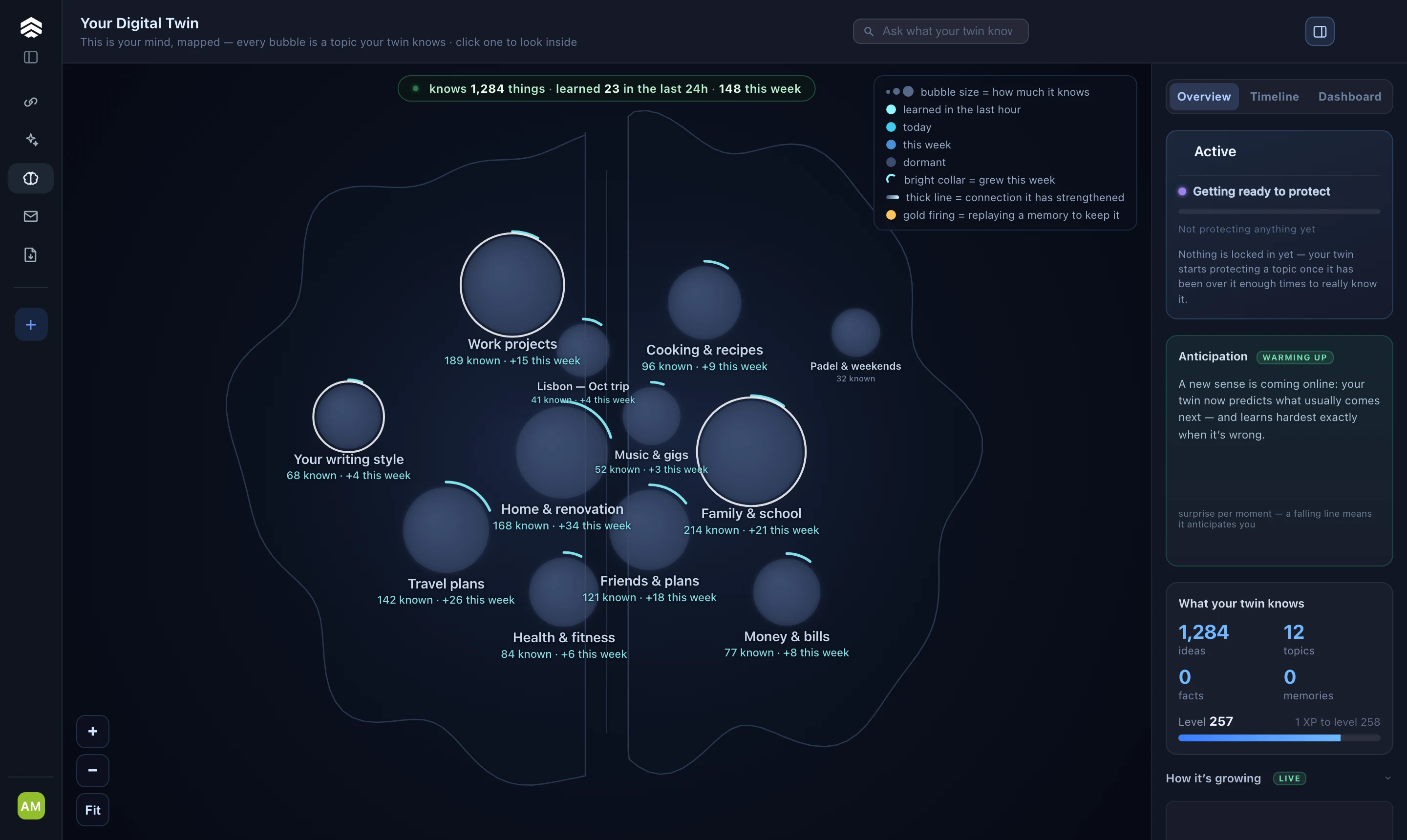
Task: Click the dormant legend entry
Action: [x=916, y=163]
